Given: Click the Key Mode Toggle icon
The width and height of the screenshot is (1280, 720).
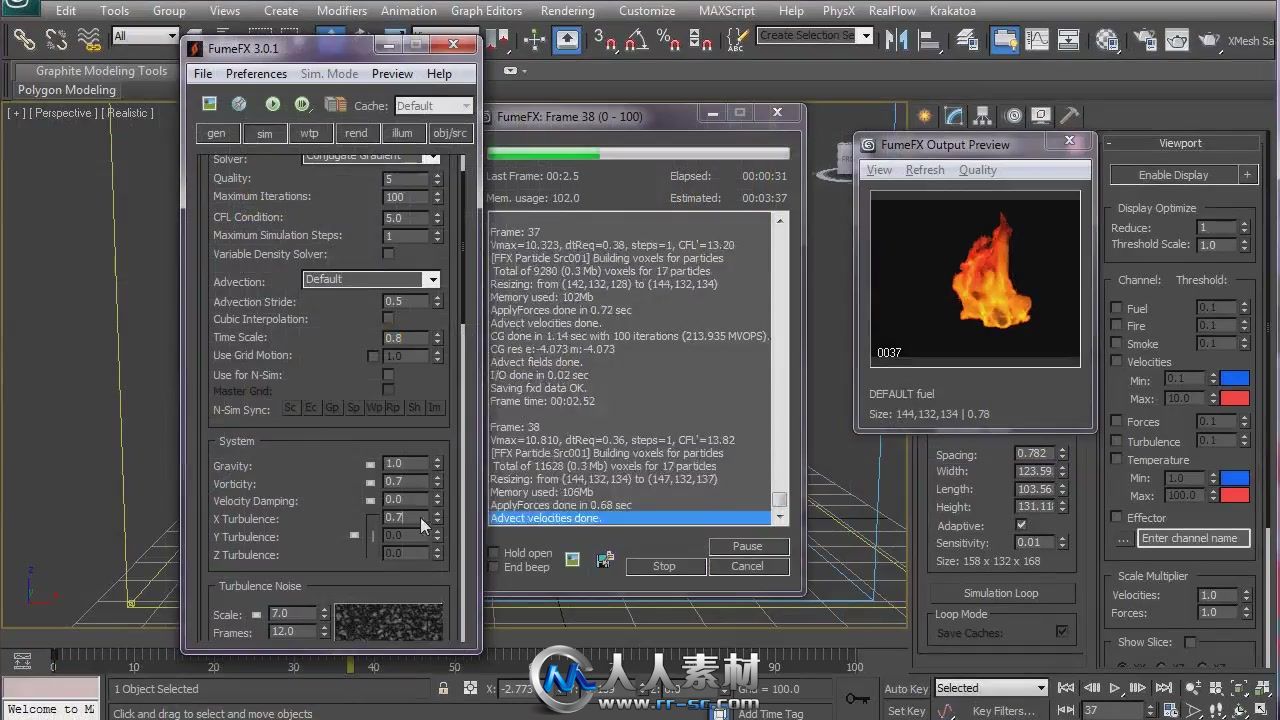Looking at the screenshot, I should (1064, 711).
